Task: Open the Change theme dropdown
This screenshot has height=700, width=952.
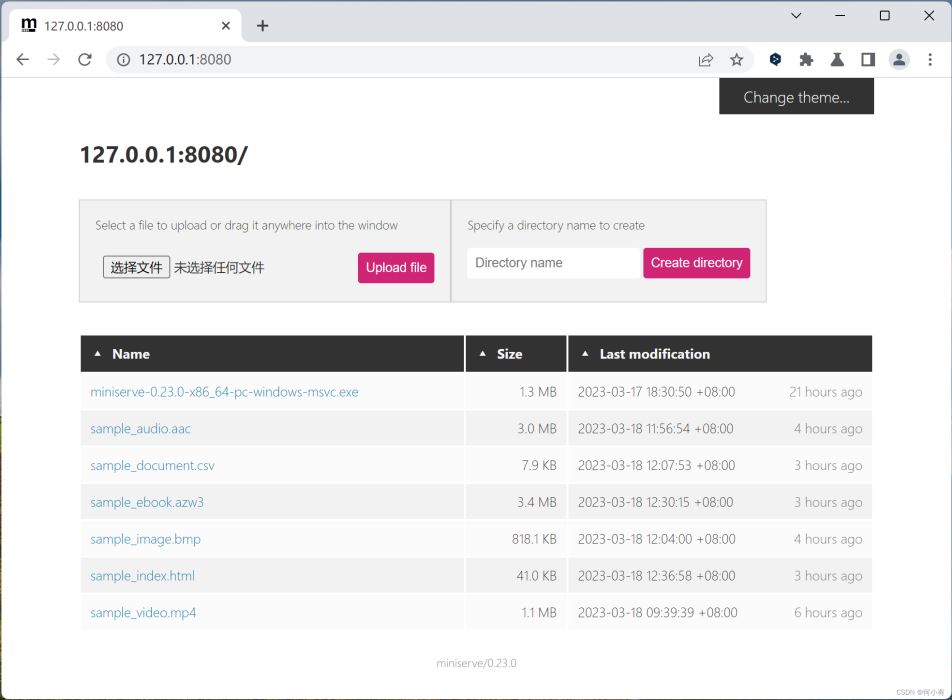Action: click(x=796, y=97)
